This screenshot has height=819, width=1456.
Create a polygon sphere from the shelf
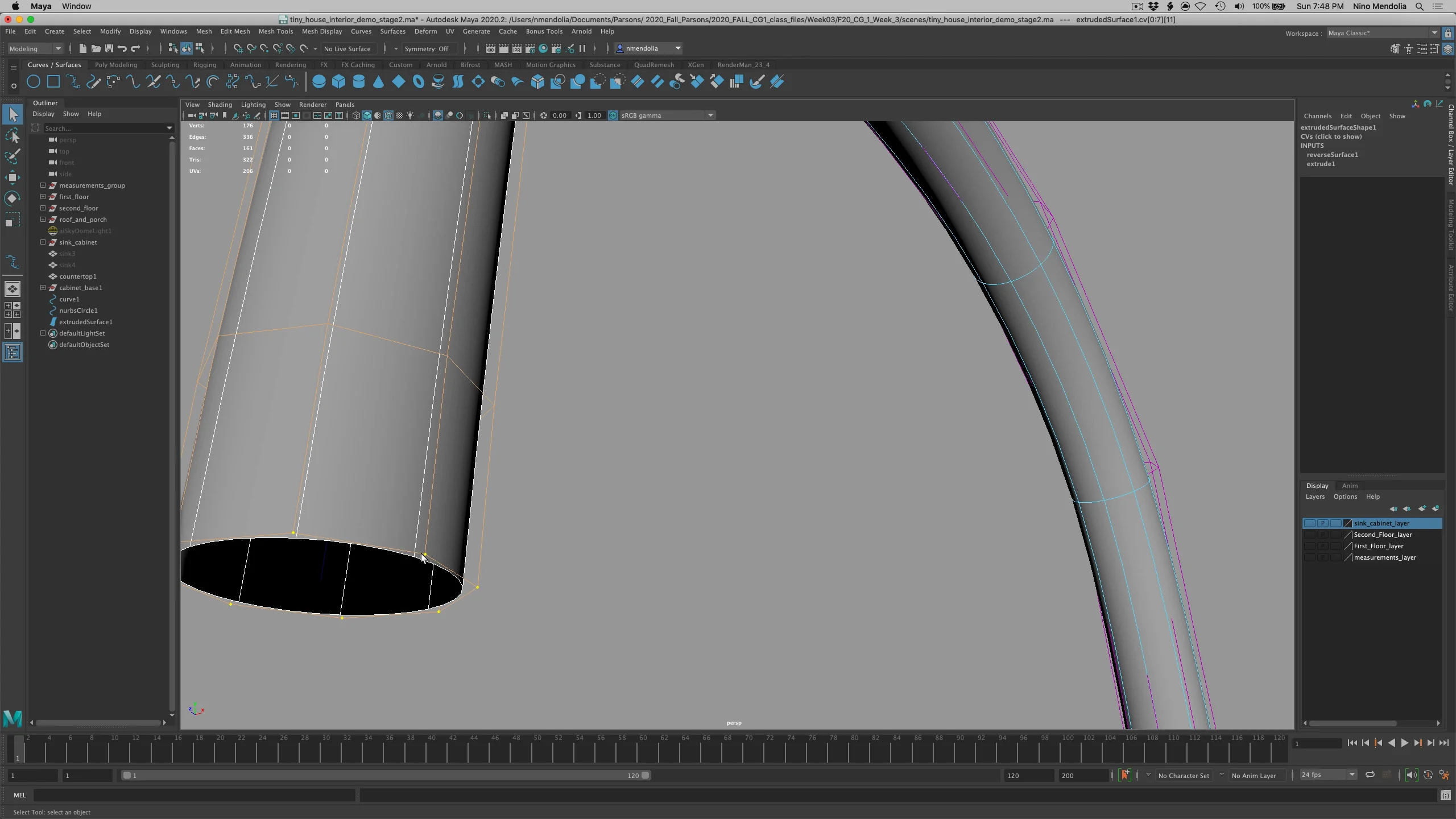tap(320, 82)
